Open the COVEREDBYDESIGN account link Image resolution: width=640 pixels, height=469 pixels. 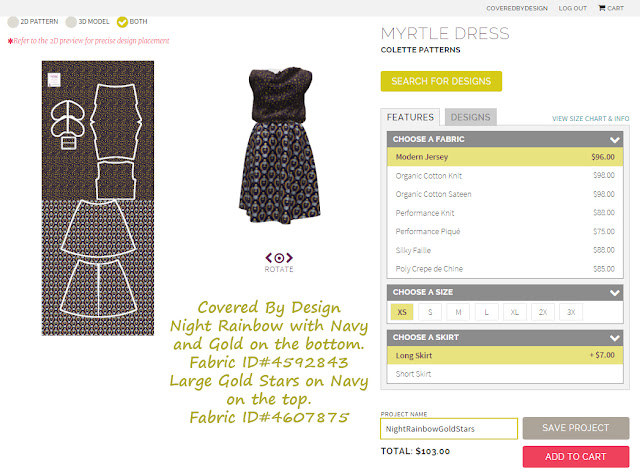pos(517,8)
